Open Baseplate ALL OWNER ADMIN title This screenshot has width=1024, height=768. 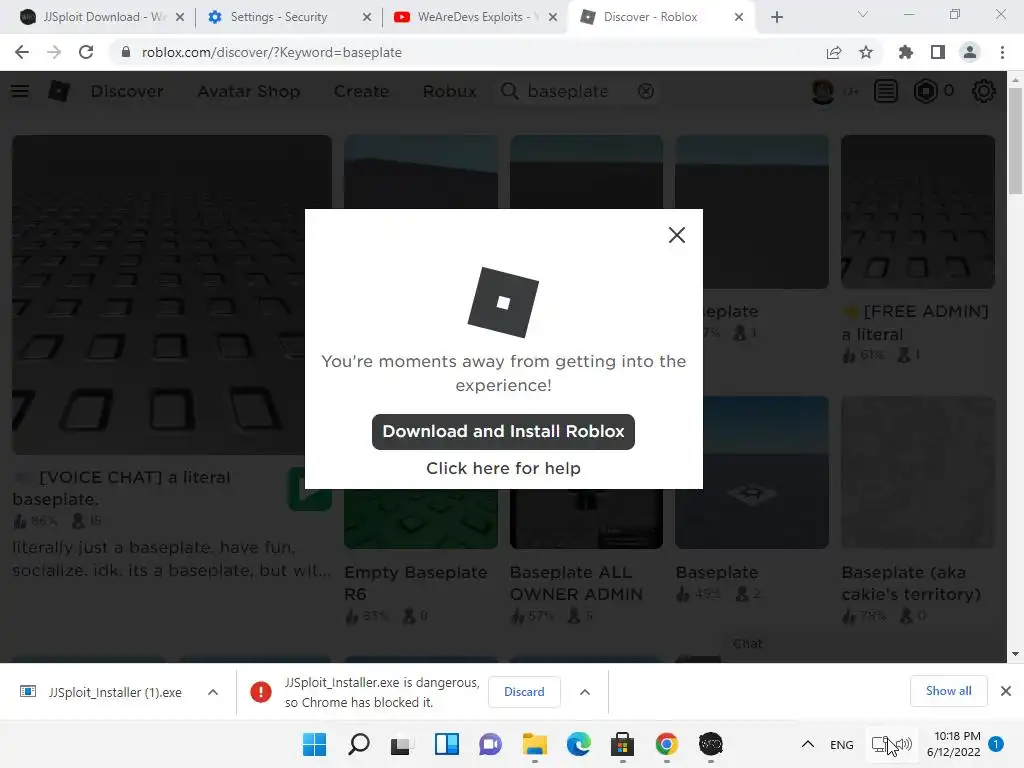[576, 583]
